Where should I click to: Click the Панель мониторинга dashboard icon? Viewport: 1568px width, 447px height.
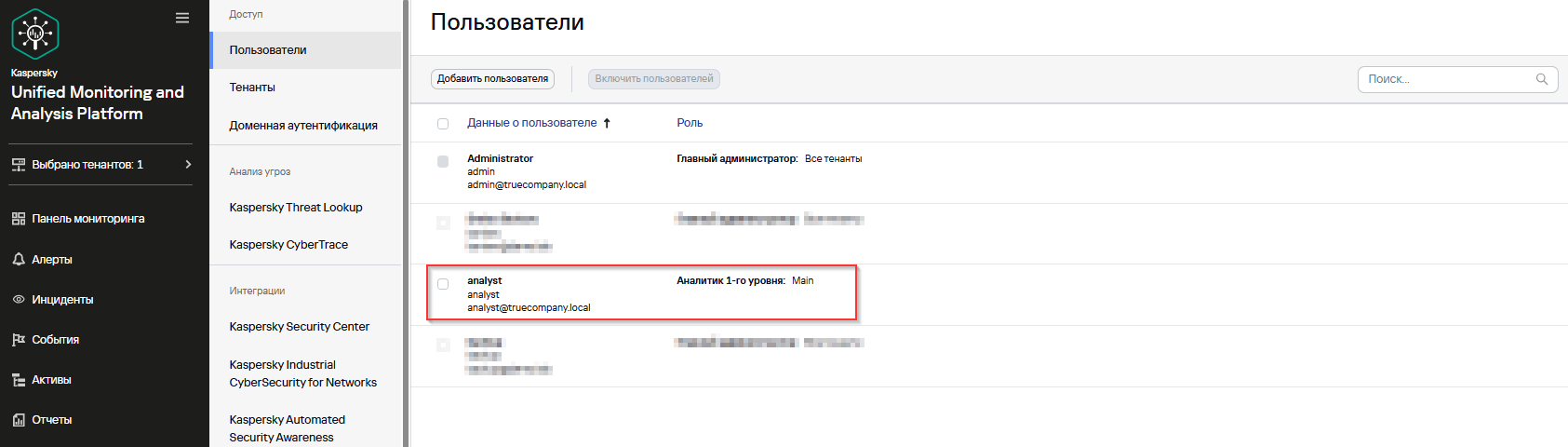19,219
